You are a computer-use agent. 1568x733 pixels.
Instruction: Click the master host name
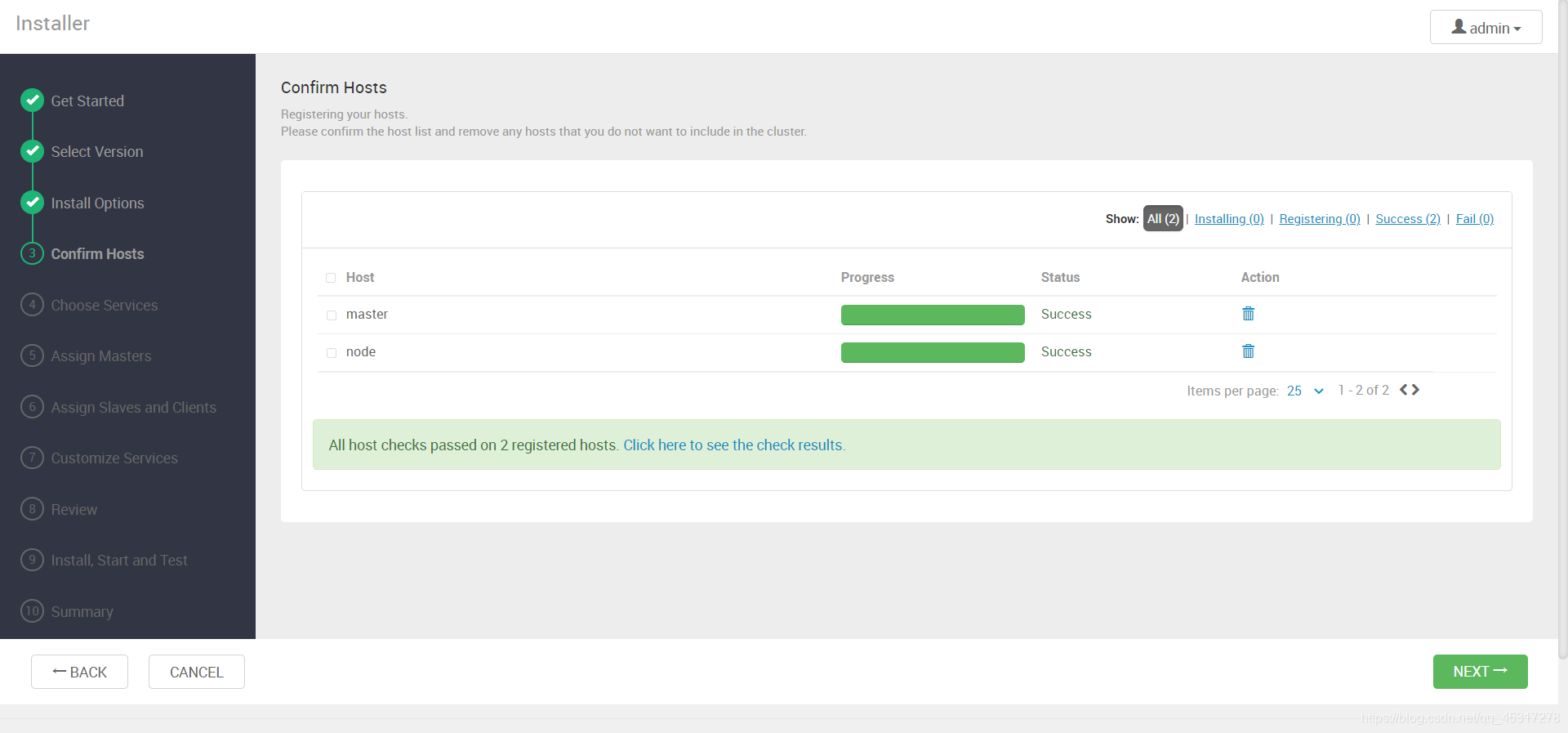click(367, 315)
